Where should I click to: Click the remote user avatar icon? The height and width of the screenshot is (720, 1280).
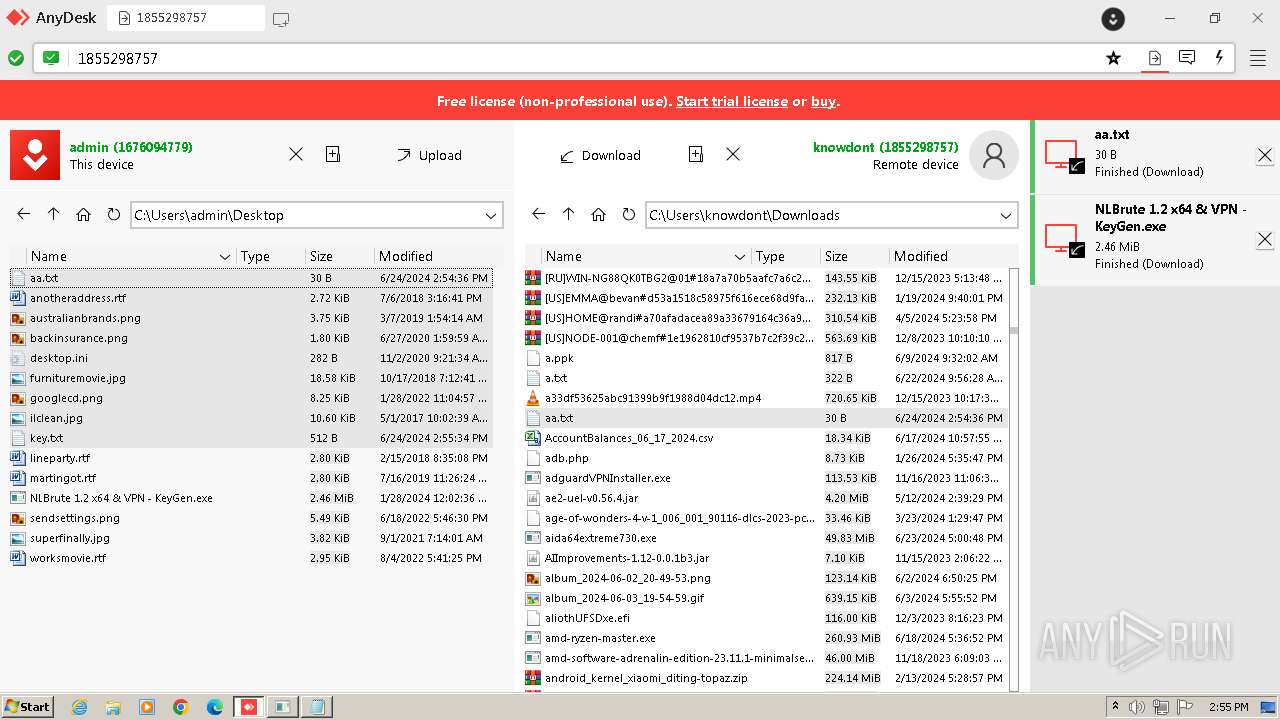pyautogui.click(x=994, y=155)
